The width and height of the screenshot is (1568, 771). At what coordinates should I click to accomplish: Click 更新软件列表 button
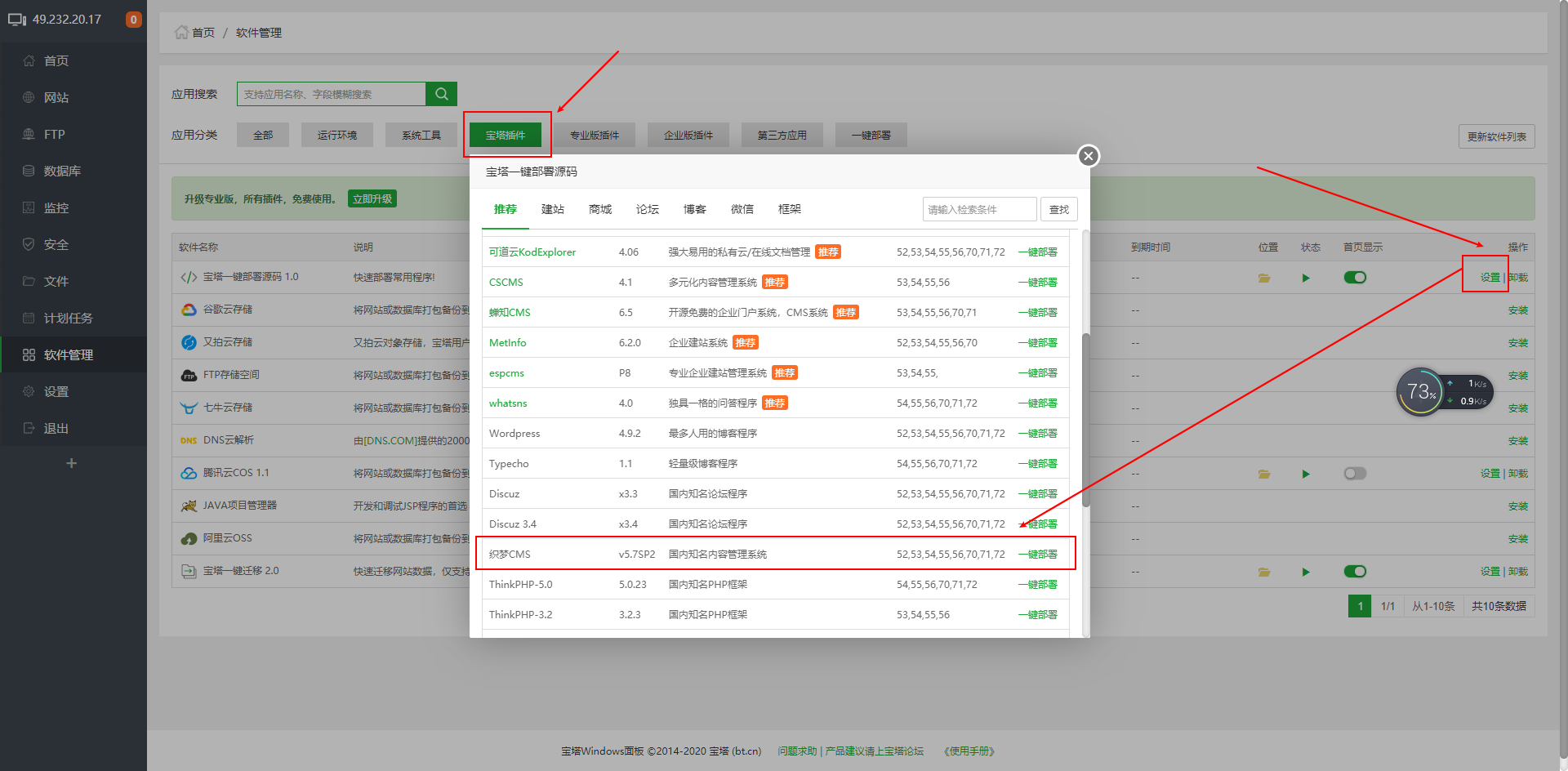point(1496,136)
